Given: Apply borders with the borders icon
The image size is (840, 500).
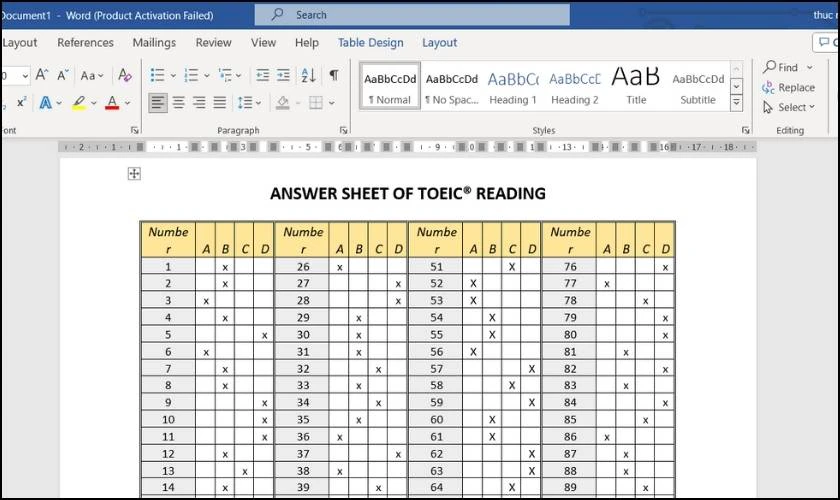Looking at the screenshot, I should pyautogui.click(x=316, y=102).
